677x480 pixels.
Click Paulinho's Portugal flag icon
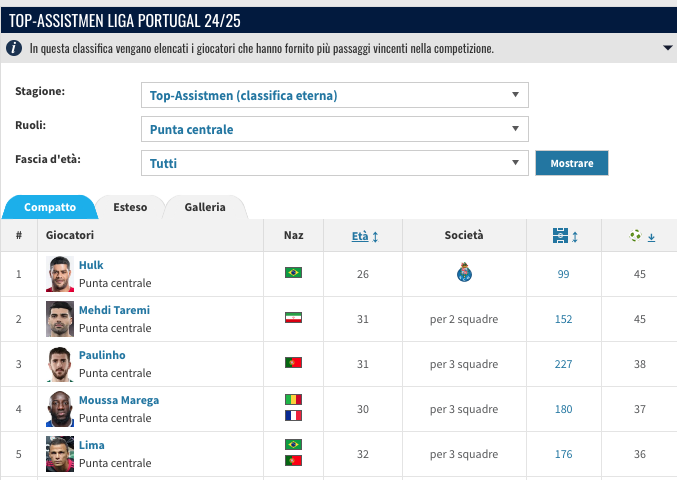point(293,363)
